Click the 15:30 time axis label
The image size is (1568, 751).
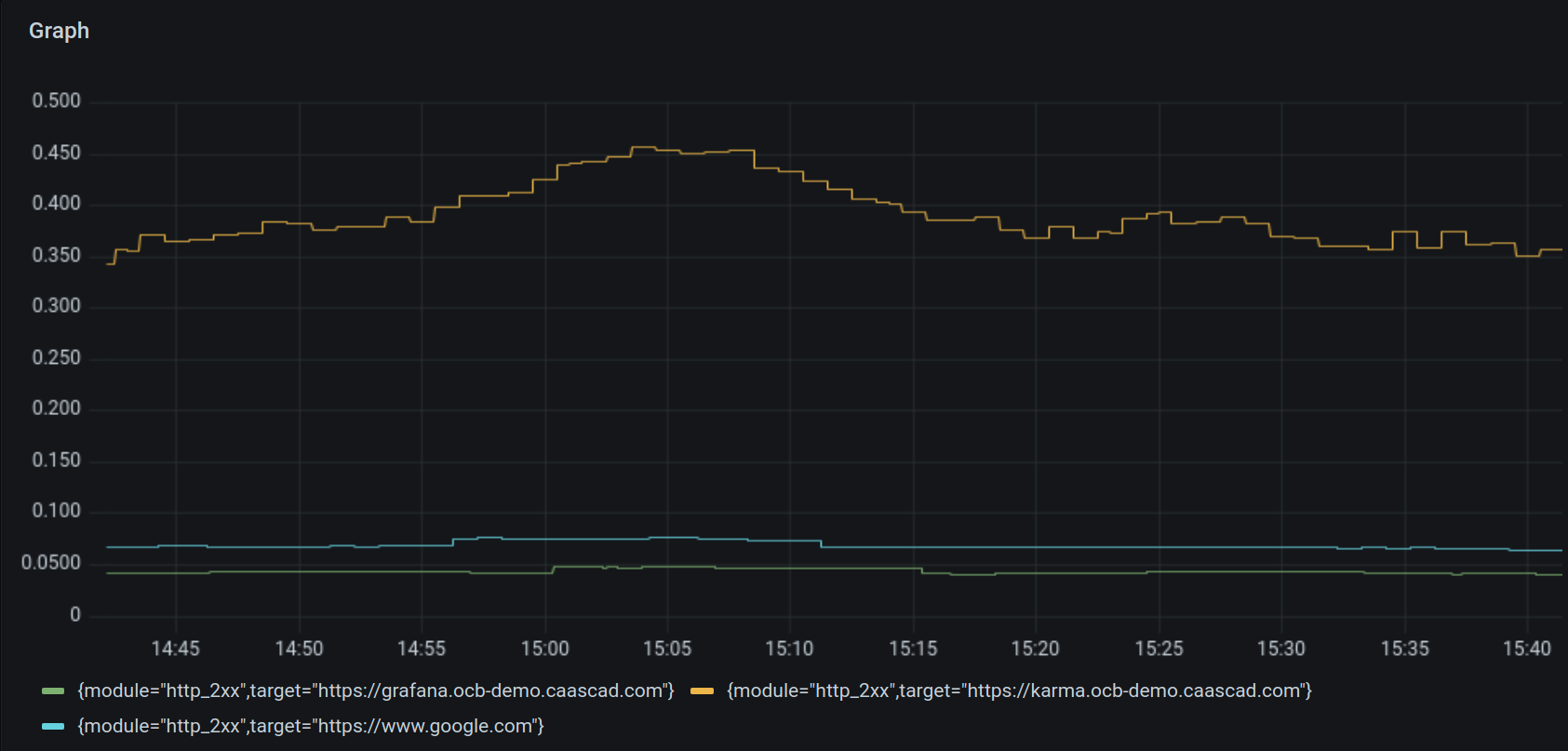pos(1281,649)
